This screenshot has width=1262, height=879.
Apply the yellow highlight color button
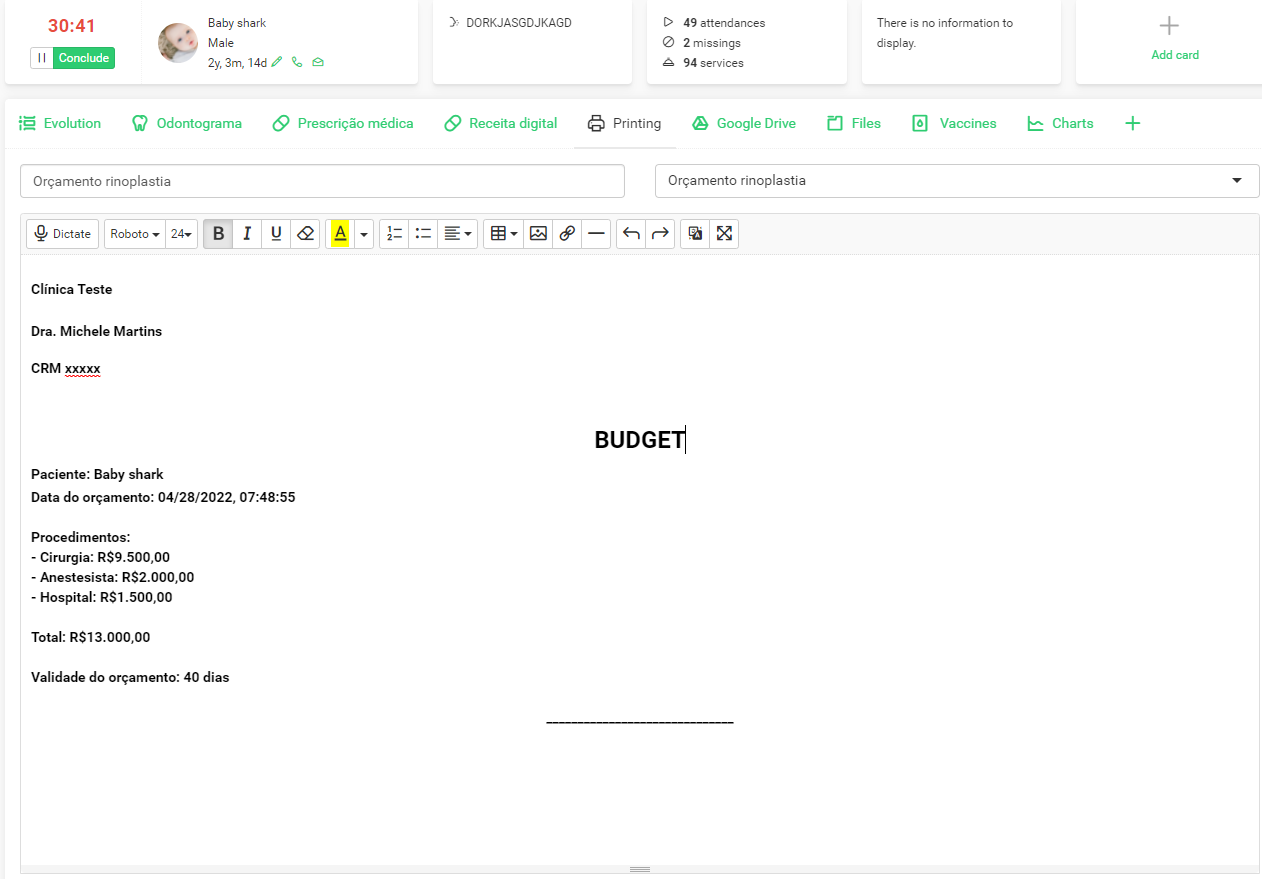click(340, 234)
